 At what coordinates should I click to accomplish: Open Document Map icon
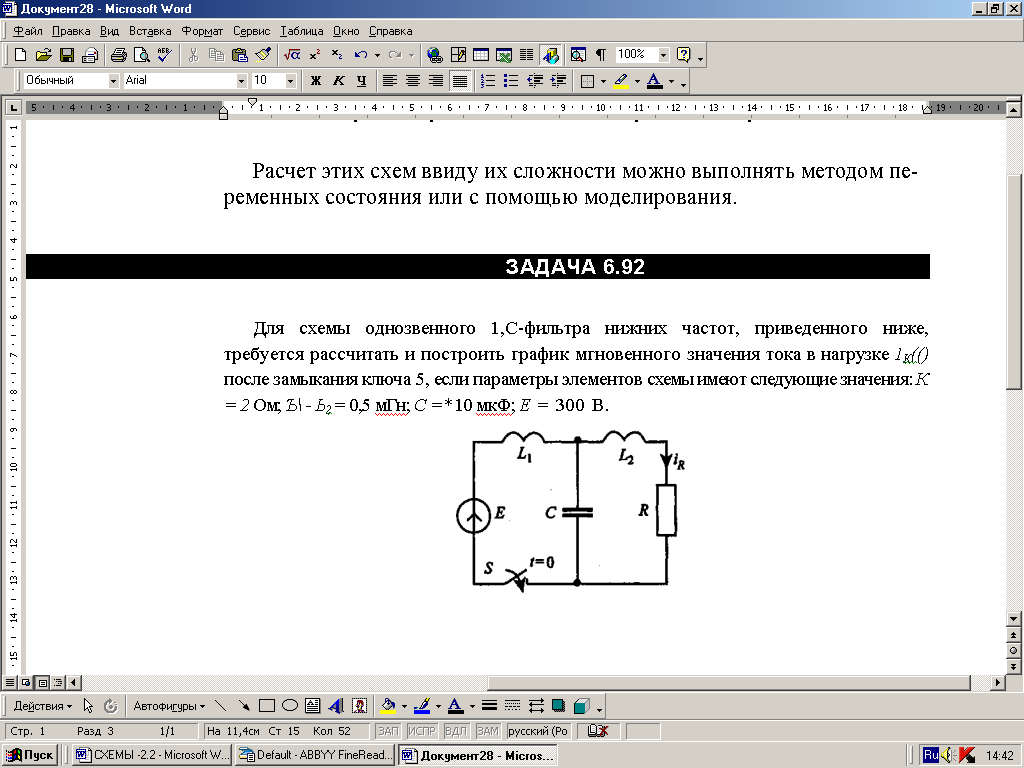pos(578,55)
